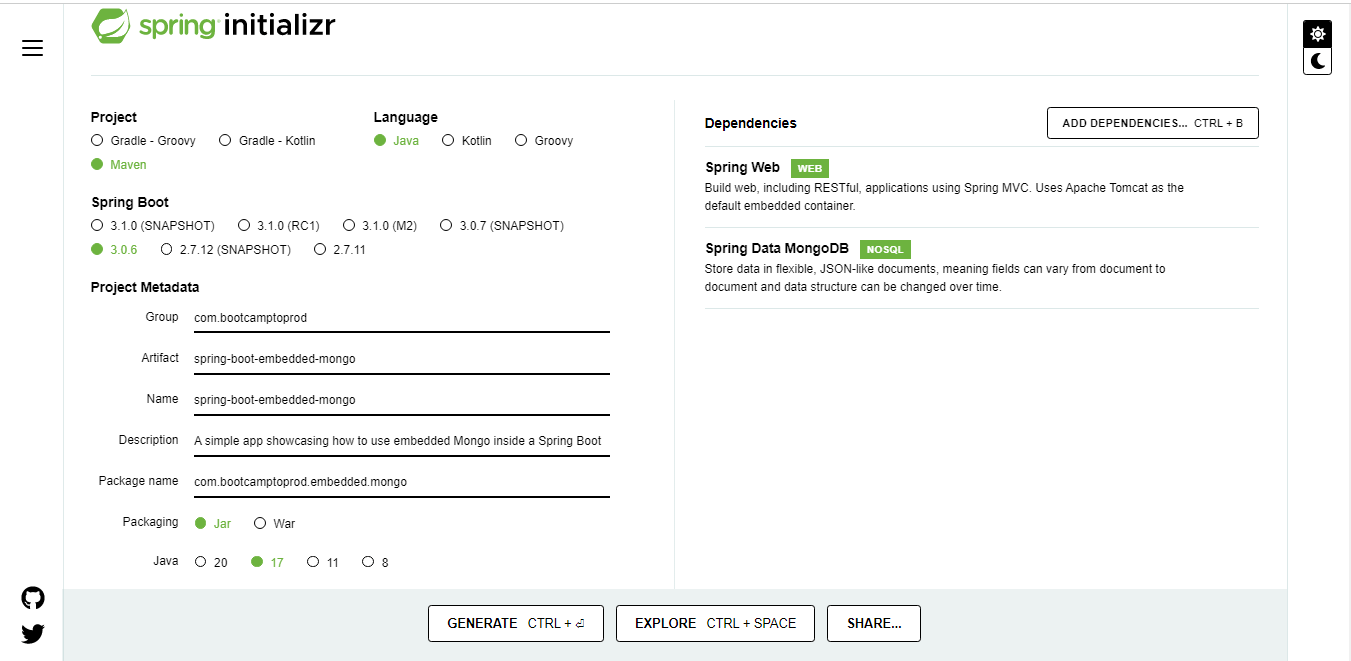Click the GENERATE button

pyautogui.click(x=515, y=623)
